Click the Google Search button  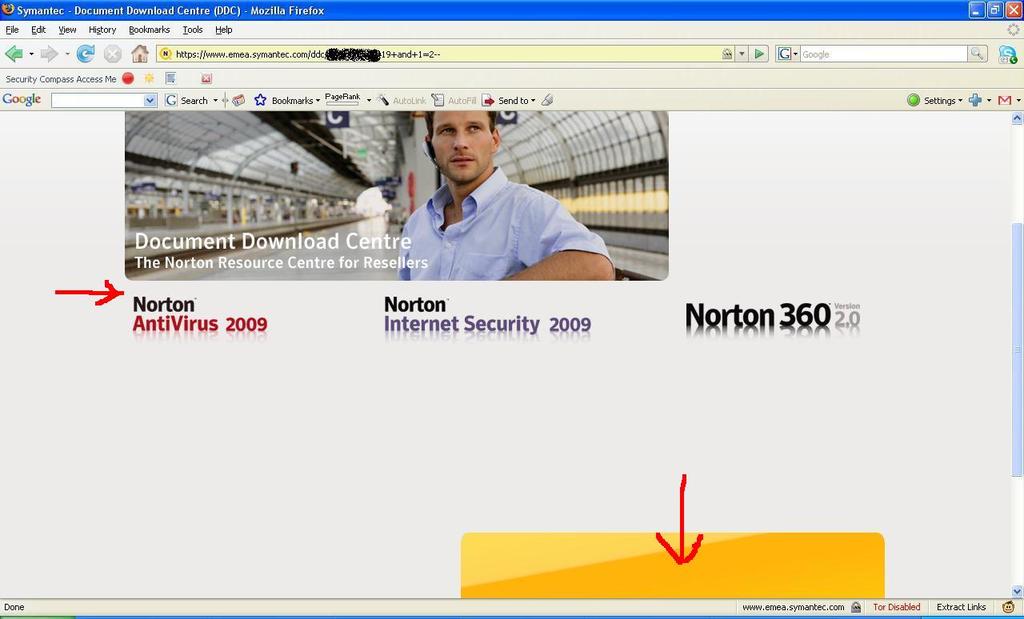pos(187,100)
